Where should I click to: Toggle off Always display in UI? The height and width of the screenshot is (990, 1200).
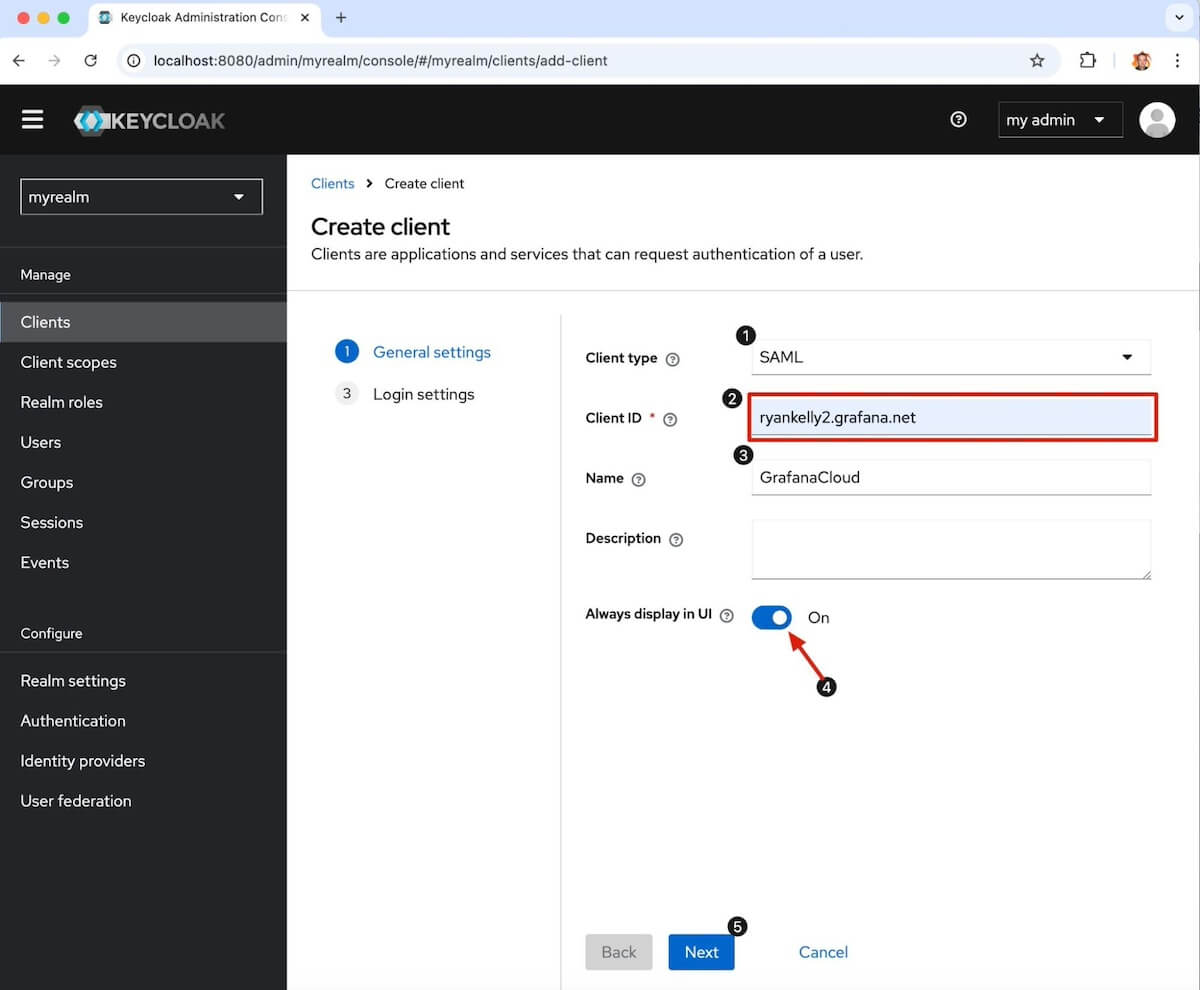pyautogui.click(x=772, y=617)
